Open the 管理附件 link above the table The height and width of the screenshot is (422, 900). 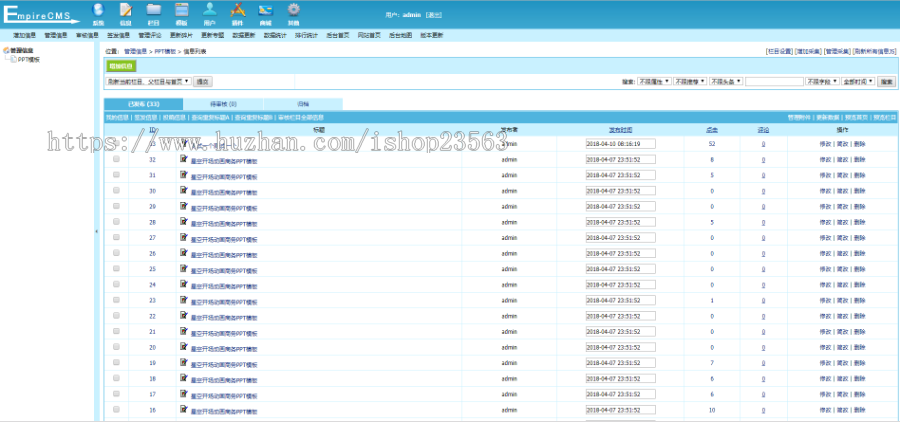click(799, 117)
